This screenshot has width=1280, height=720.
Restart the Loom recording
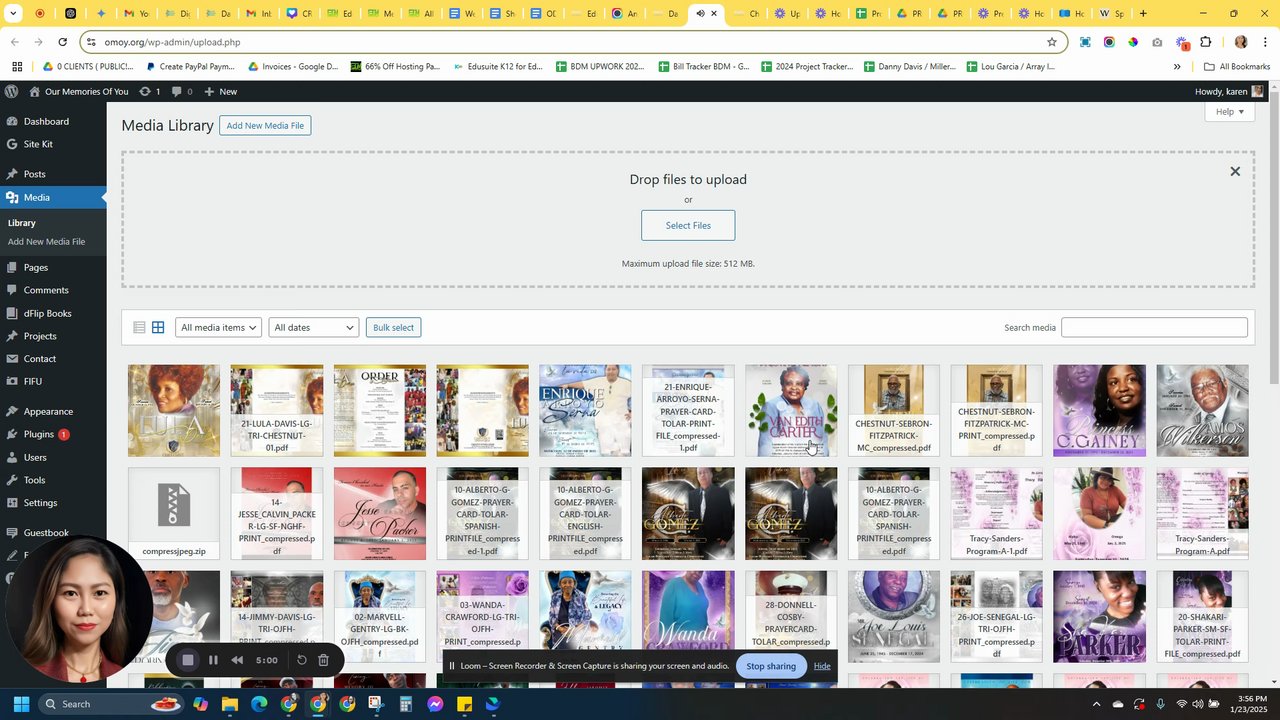pos(301,660)
